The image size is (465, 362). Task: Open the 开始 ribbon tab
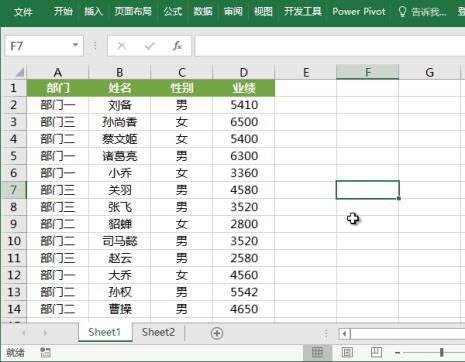63,12
